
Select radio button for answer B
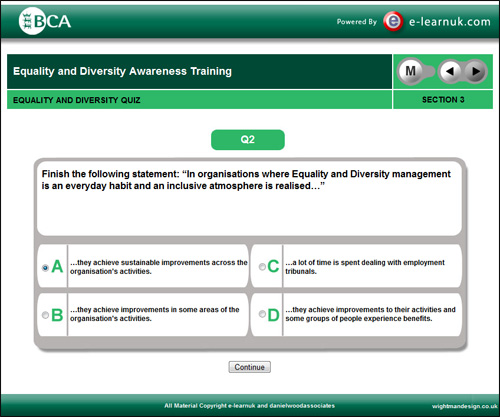pyautogui.click(x=45, y=315)
